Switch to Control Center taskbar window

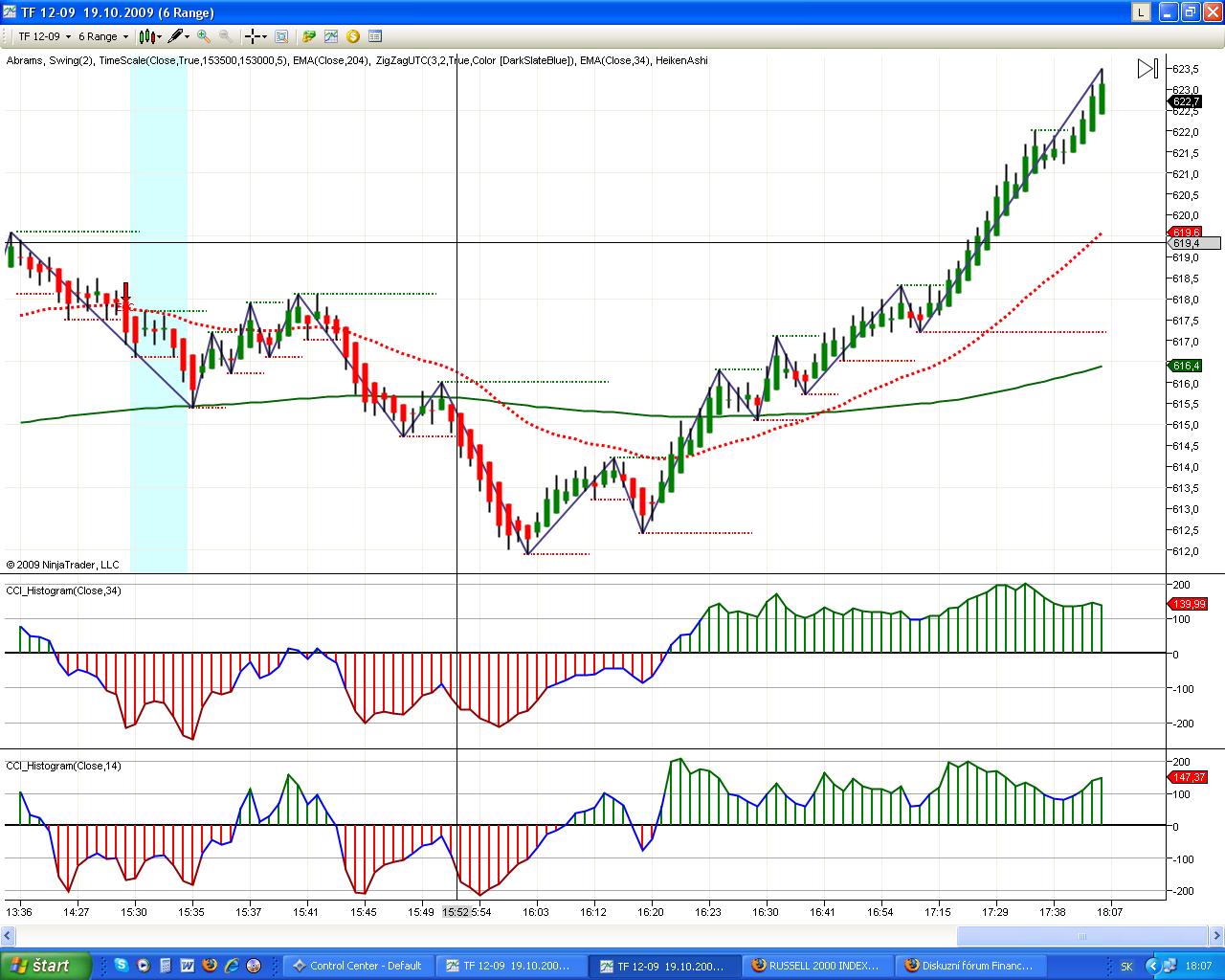(x=358, y=966)
